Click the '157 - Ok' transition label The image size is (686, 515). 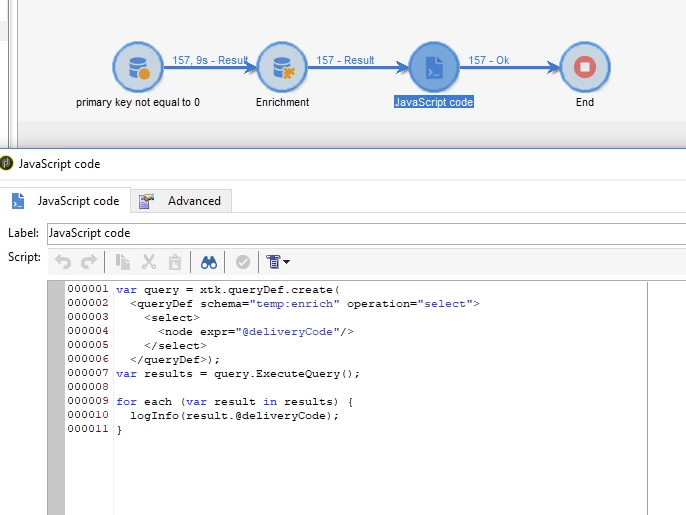tap(489, 60)
